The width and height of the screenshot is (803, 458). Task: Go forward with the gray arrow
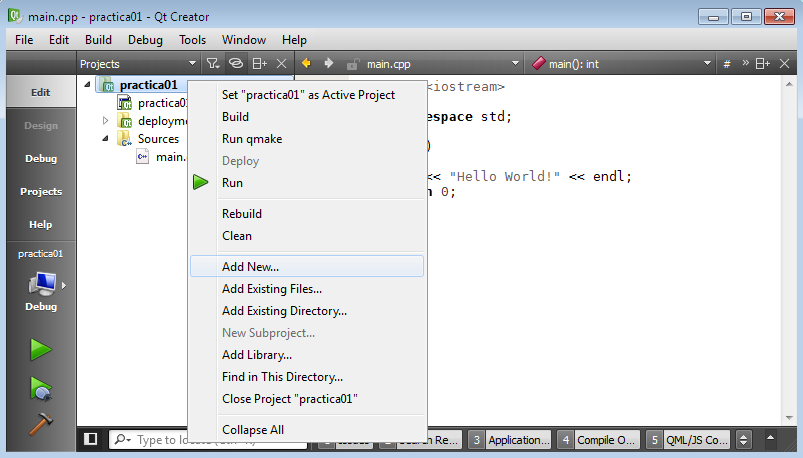(329, 63)
